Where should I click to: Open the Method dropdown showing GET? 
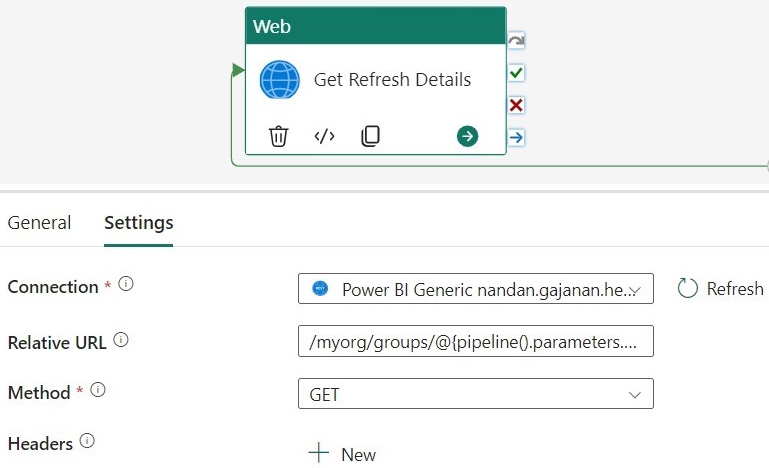pos(476,393)
